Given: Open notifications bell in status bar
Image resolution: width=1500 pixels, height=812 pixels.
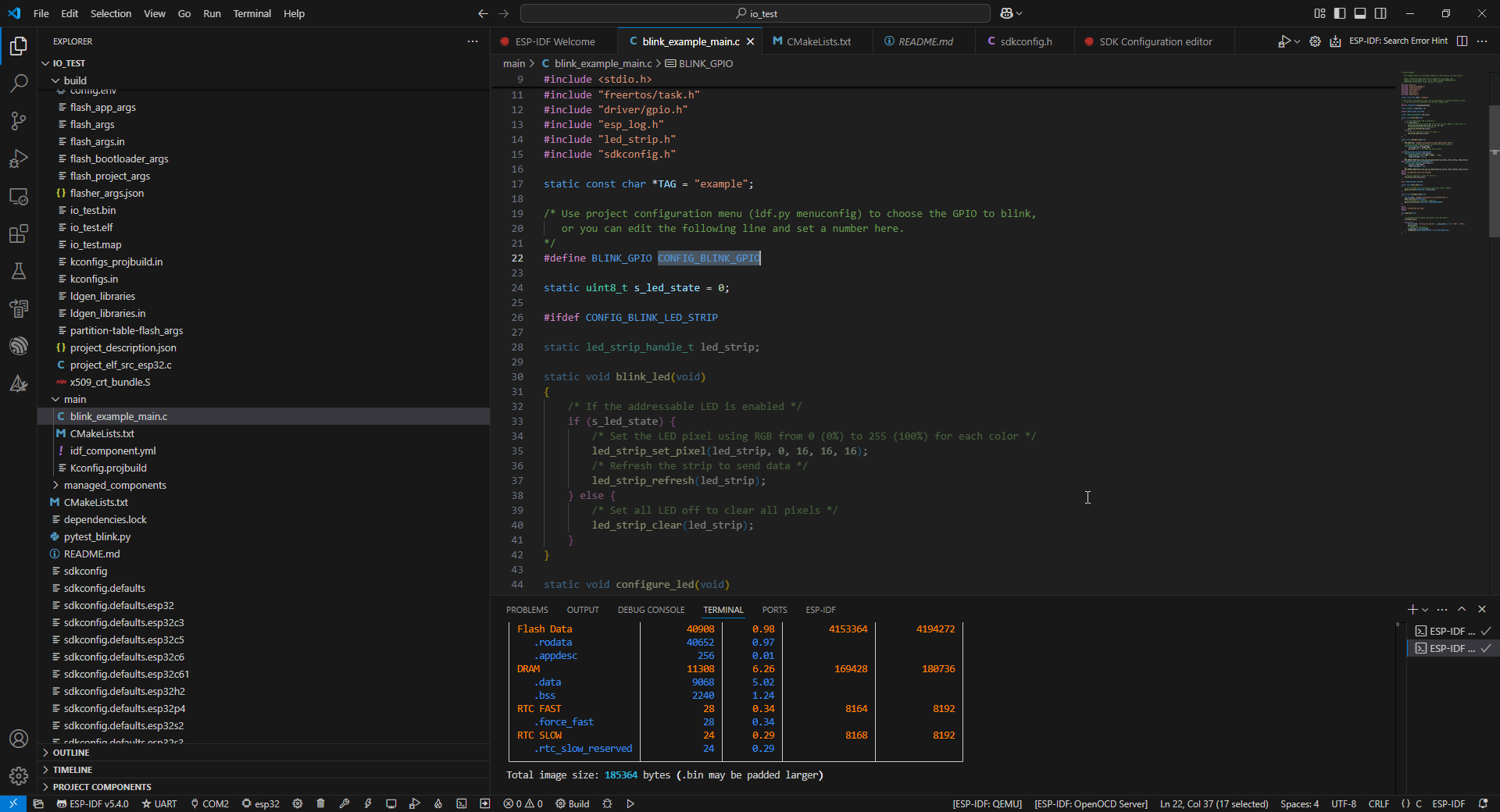Looking at the screenshot, I should pyautogui.click(x=1483, y=803).
